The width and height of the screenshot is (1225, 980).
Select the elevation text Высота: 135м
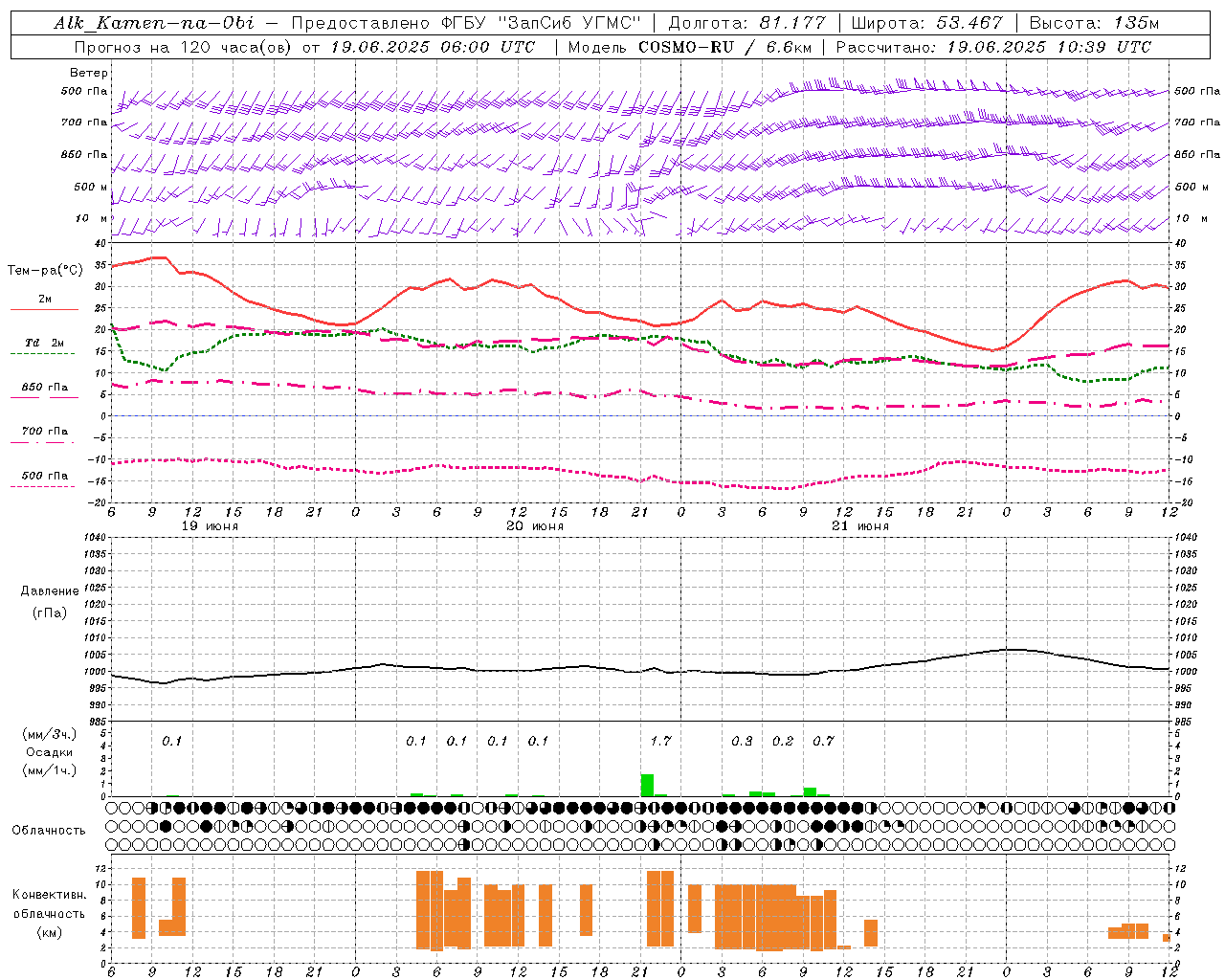(x=1093, y=22)
